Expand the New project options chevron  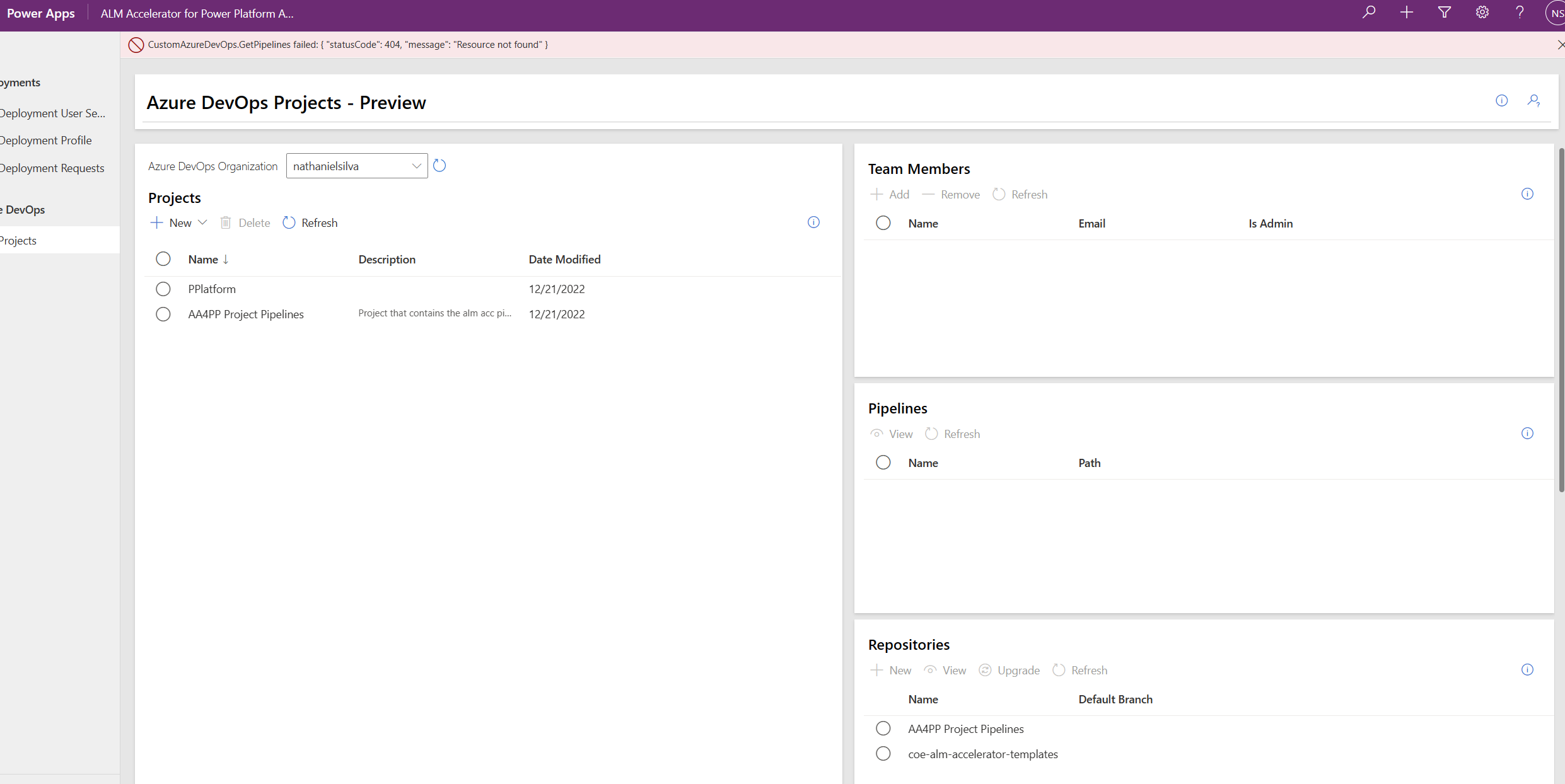click(x=203, y=222)
